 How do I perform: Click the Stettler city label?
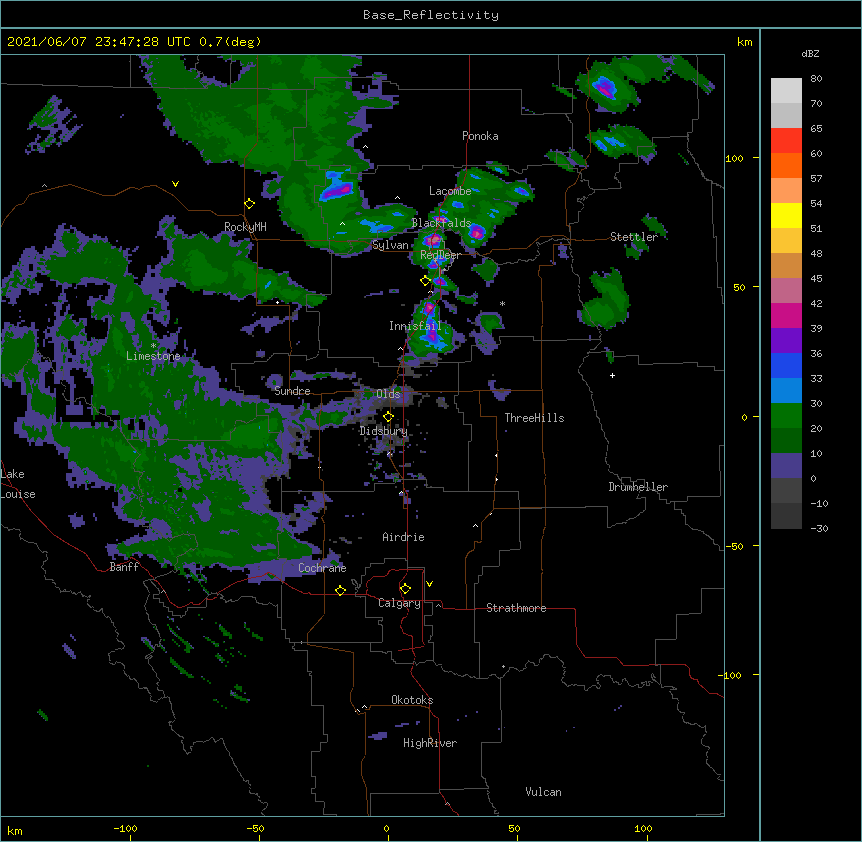click(x=634, y=237)
